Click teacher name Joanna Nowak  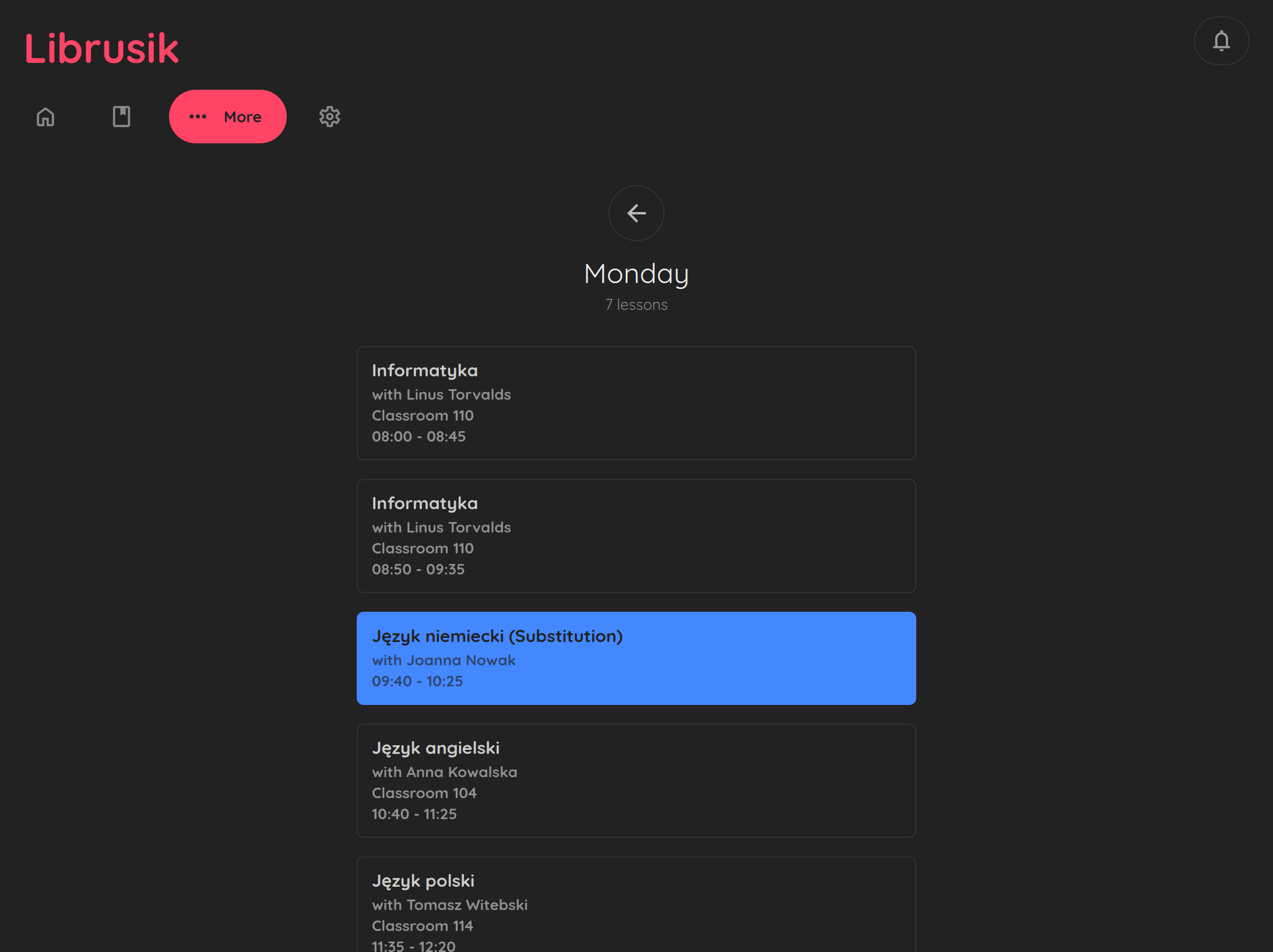pos(460,660)
